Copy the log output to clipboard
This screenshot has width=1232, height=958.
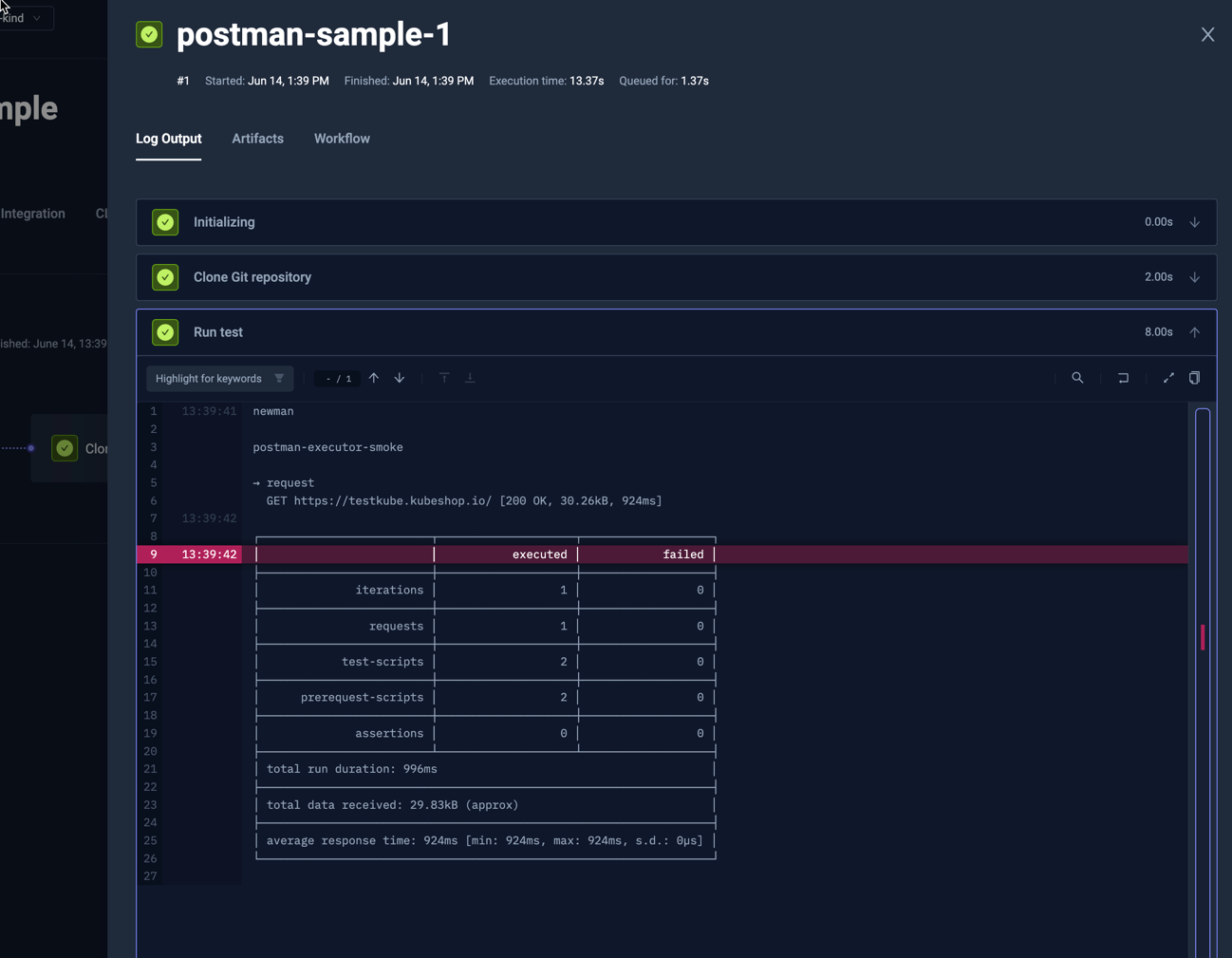[1194, 378]
